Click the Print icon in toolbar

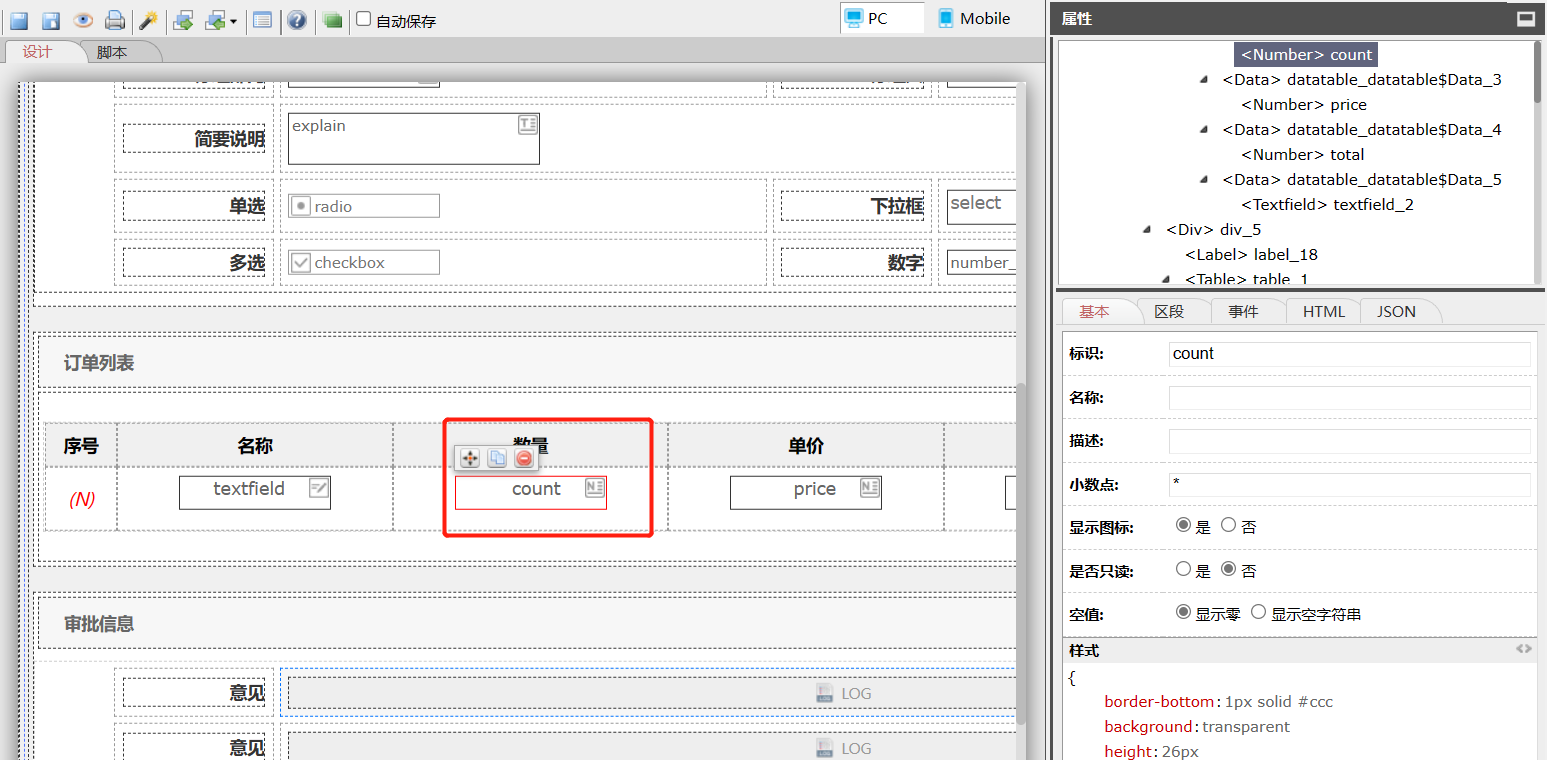coord(115,20)
